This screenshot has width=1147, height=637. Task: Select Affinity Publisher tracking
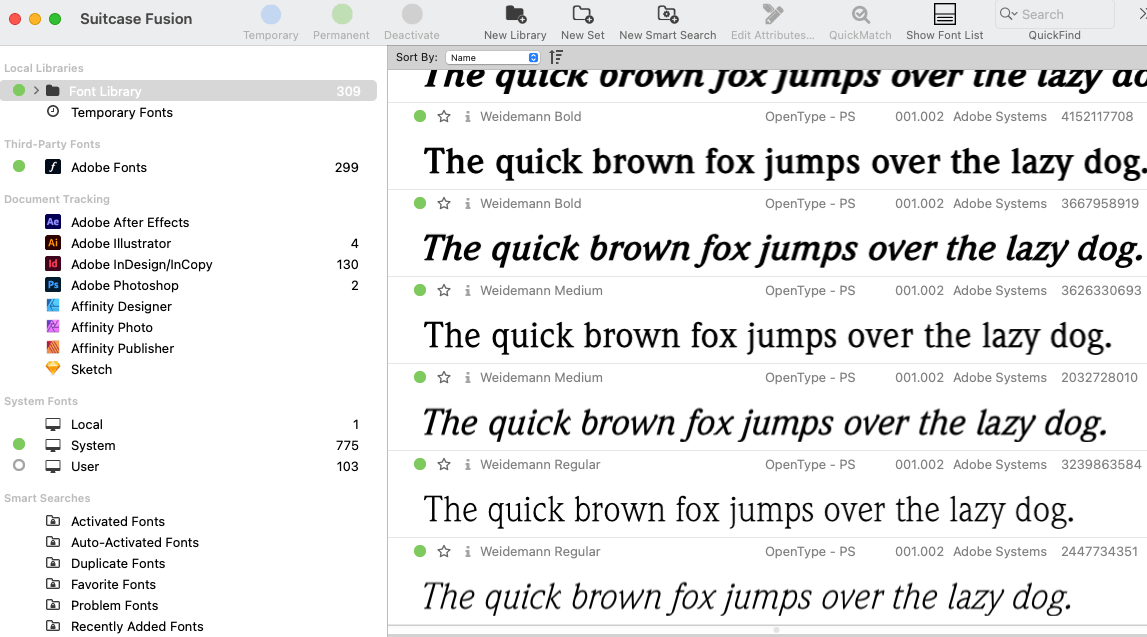coord(122,348)
